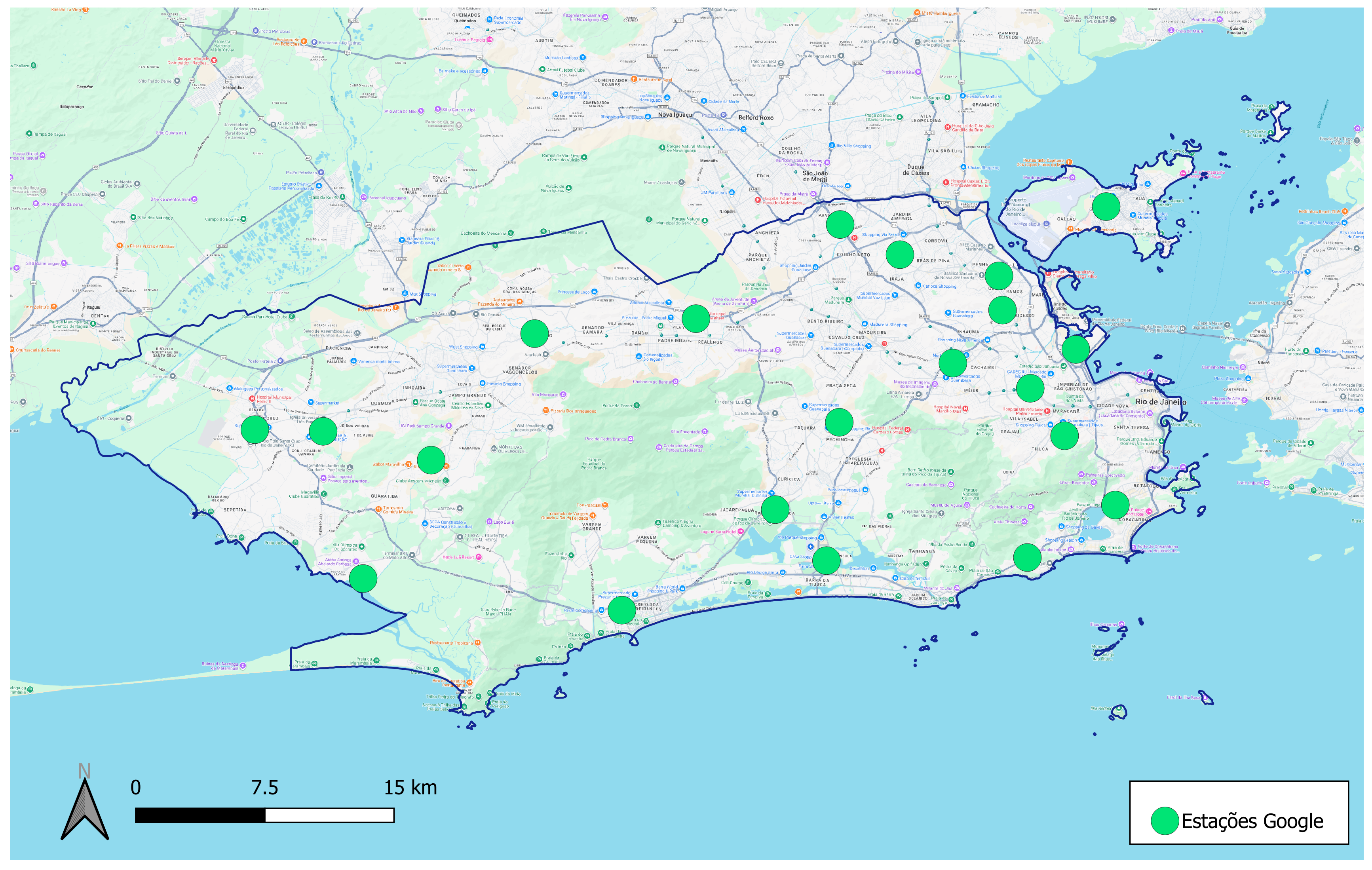1372x870 pixels.
Task: Click the black segment of the scale bar
Action: 200,815
